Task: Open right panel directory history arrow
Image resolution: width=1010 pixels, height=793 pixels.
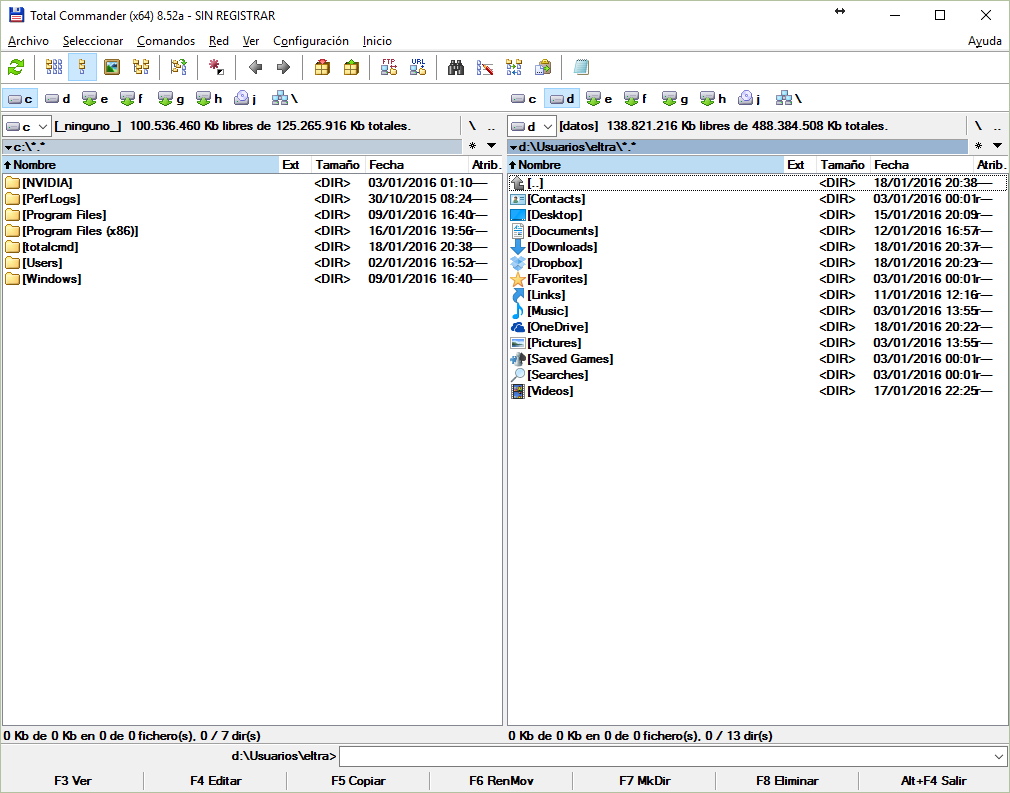Action: (997, 146)
